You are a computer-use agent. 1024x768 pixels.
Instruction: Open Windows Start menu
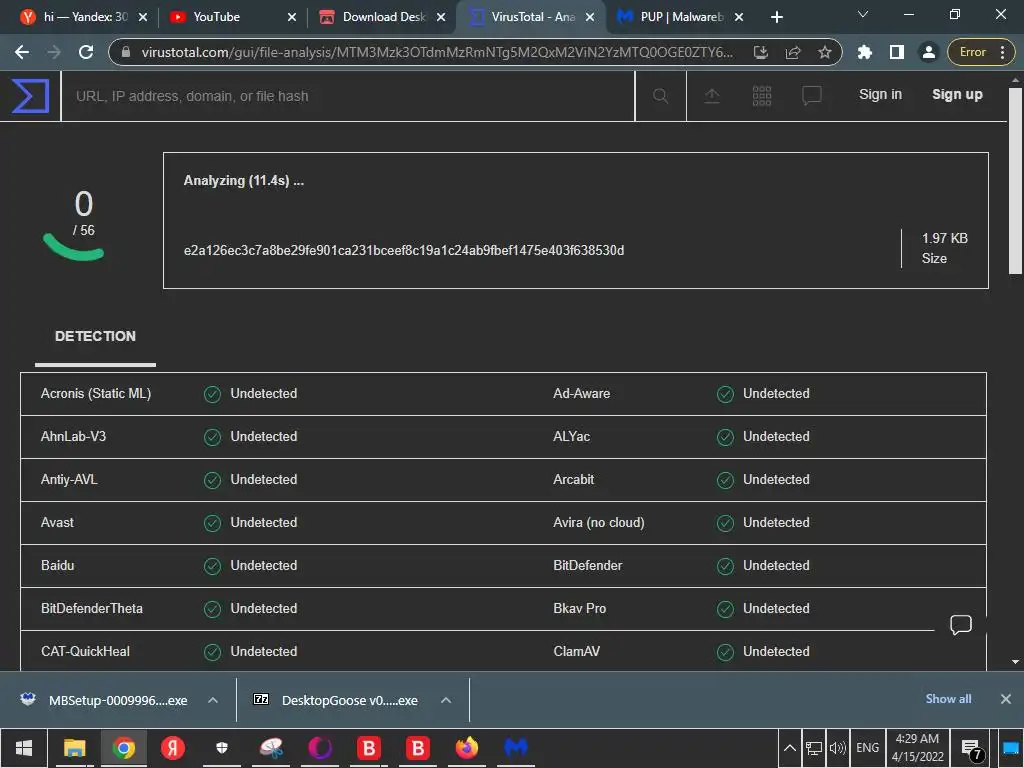pyautogui.click(x=24, y=748)
